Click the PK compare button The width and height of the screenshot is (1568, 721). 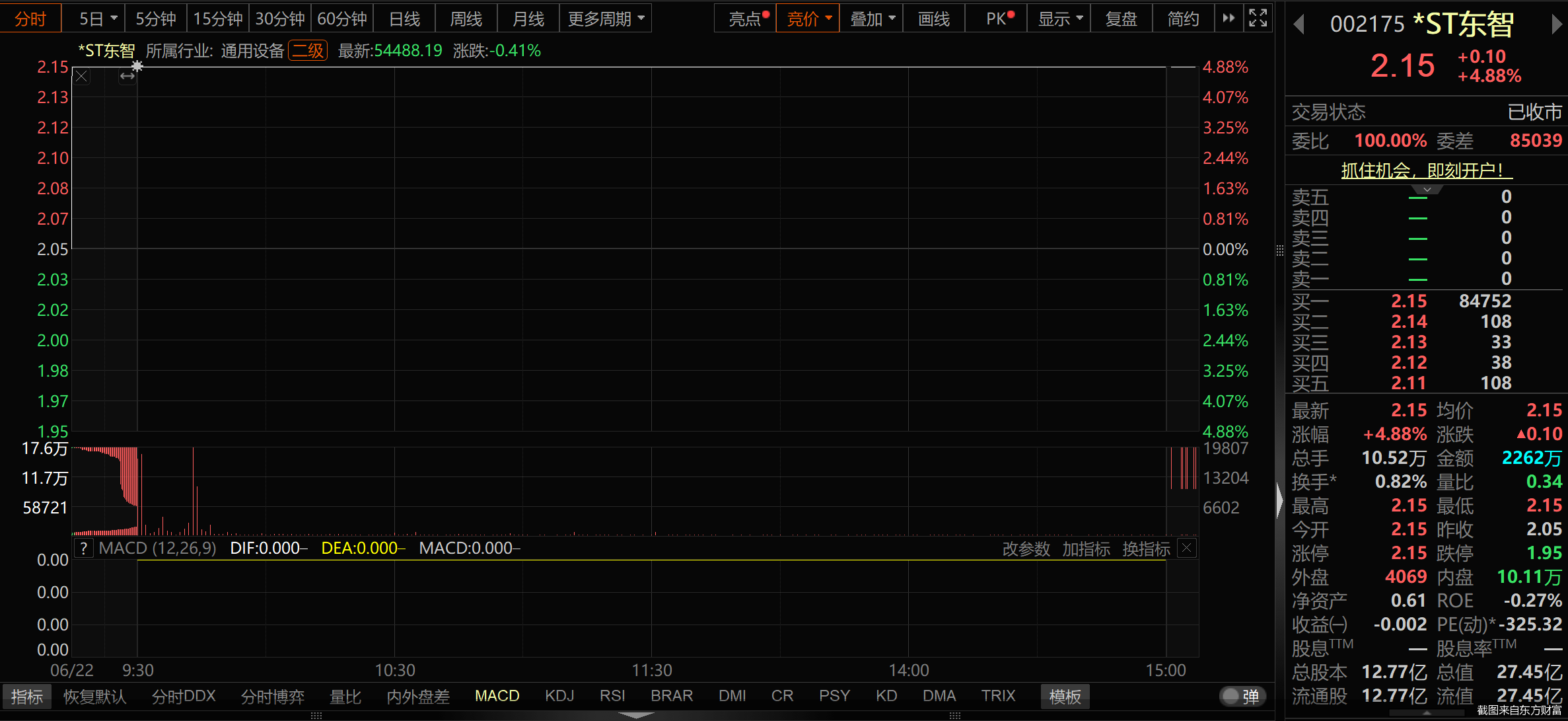click(997, 19)
